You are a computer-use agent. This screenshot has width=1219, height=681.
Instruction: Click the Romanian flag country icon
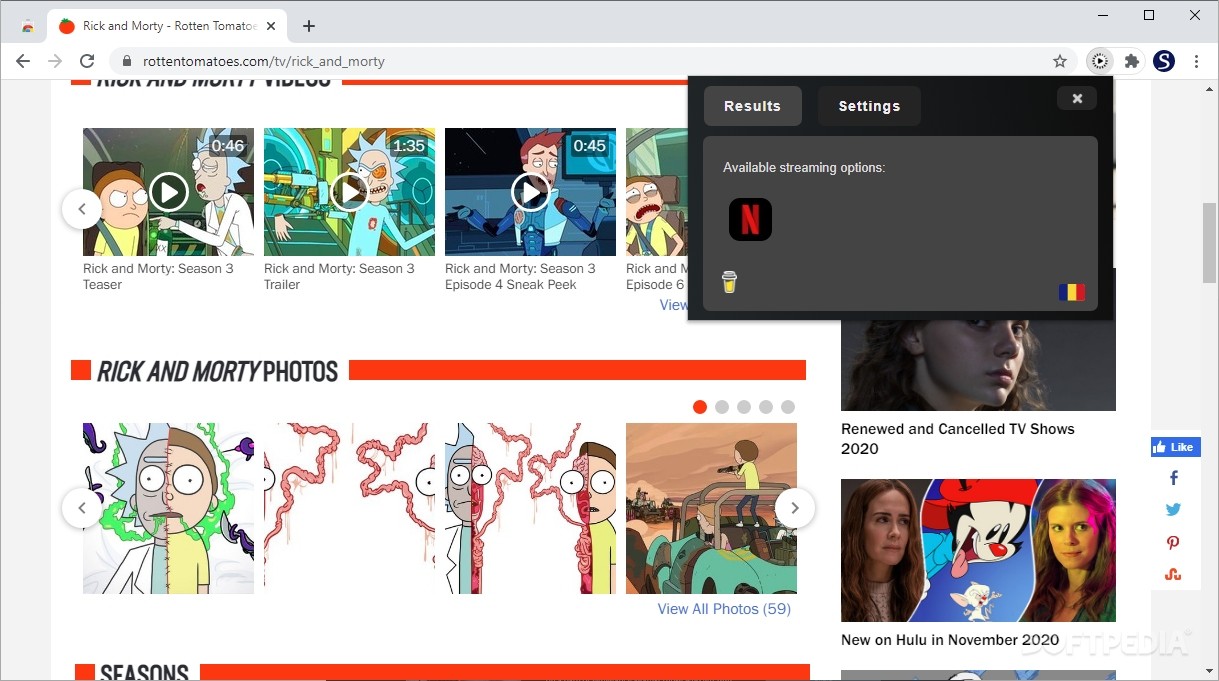[1072, 293]
